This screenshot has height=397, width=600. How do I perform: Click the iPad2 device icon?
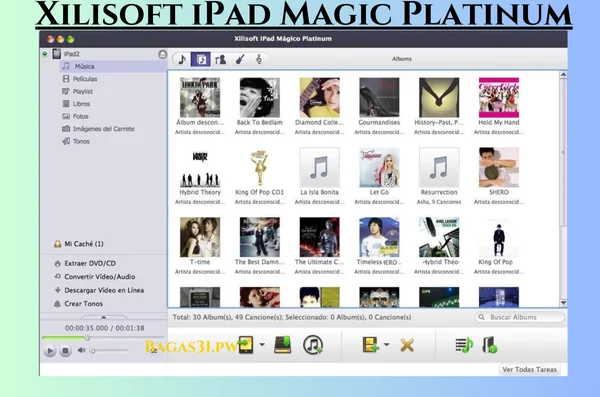point(57,54)
